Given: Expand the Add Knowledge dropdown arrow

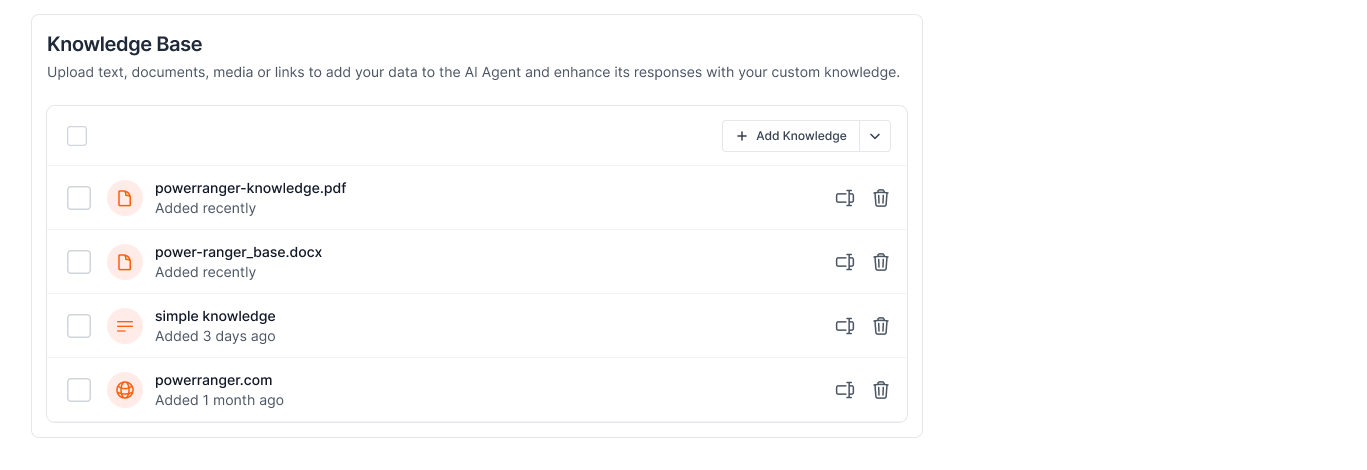Looking at the screenshot, I should (x=875, y=136).
